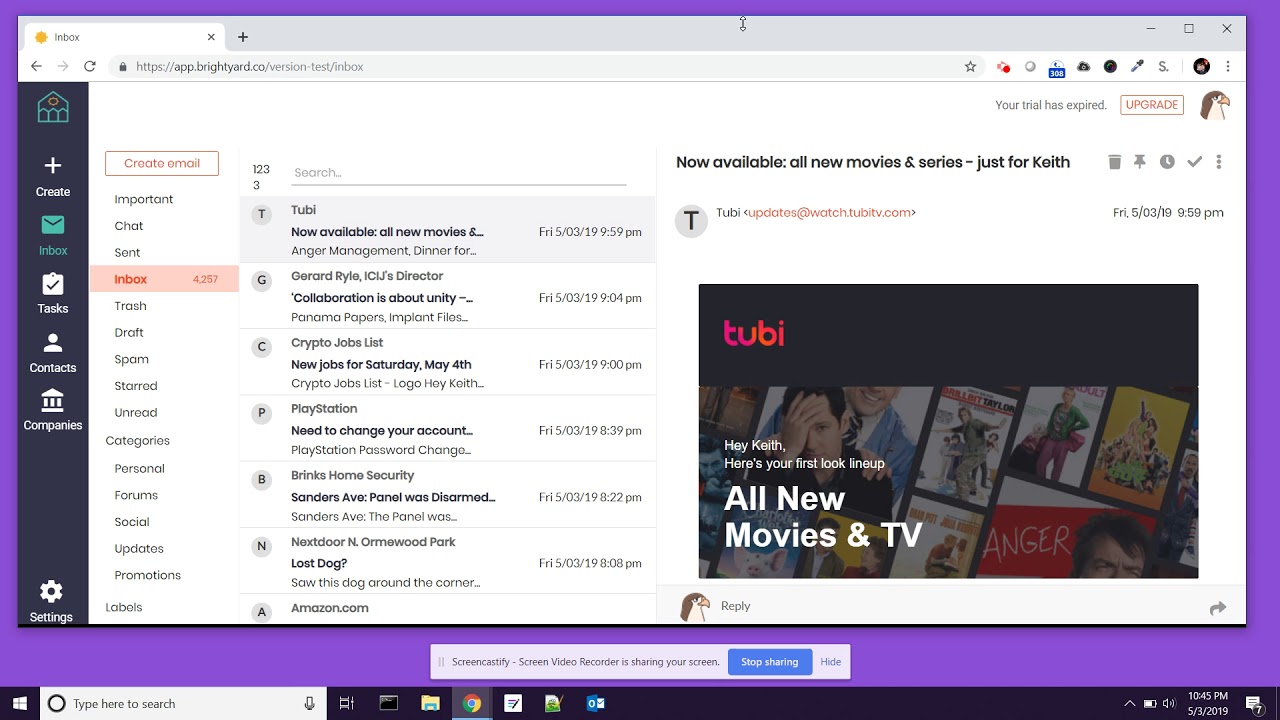1280x720 pixels.
Task: Open the Nextdoor Lost Dog email
Action: 448,561
